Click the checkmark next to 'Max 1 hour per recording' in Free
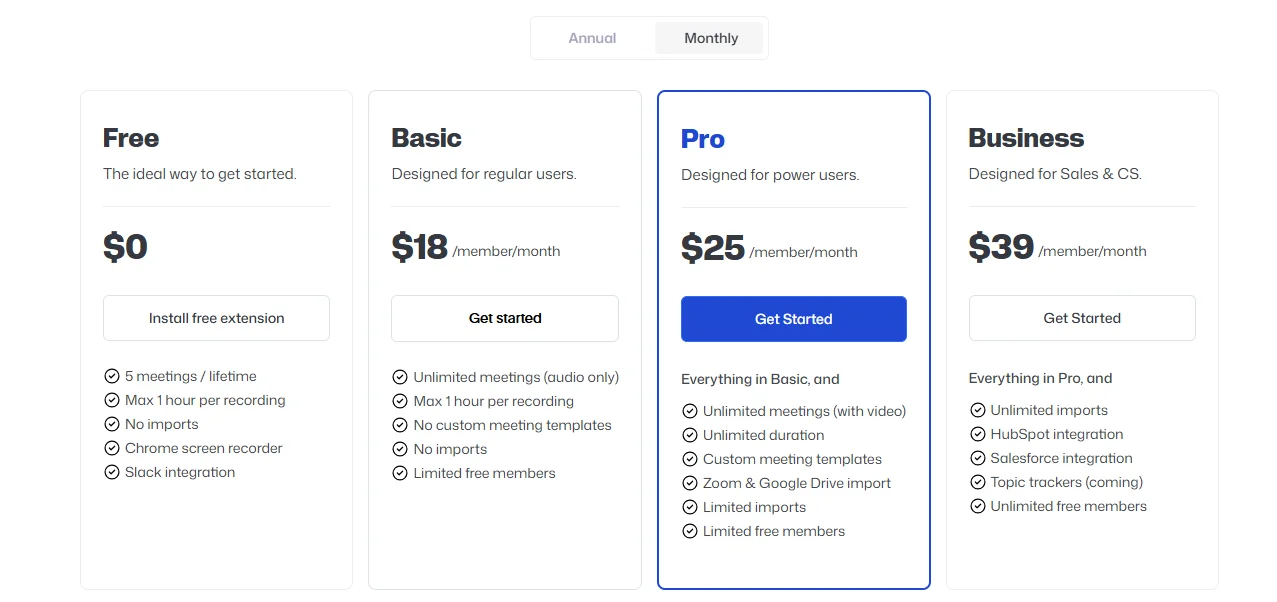 (x=111, y=400)
